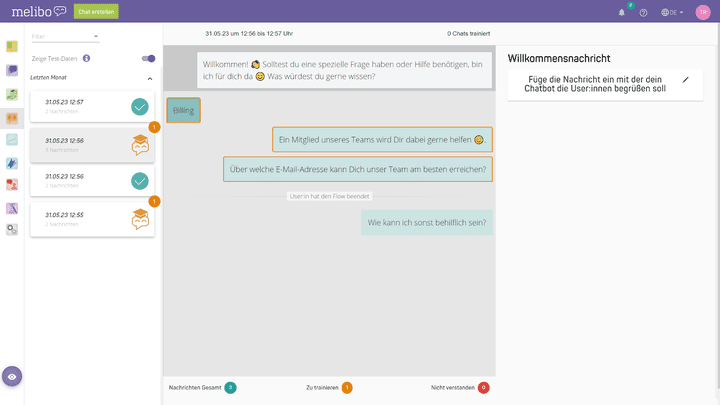Click the round eye preview button
Screen dimensions: 720x405
(12, 376)
